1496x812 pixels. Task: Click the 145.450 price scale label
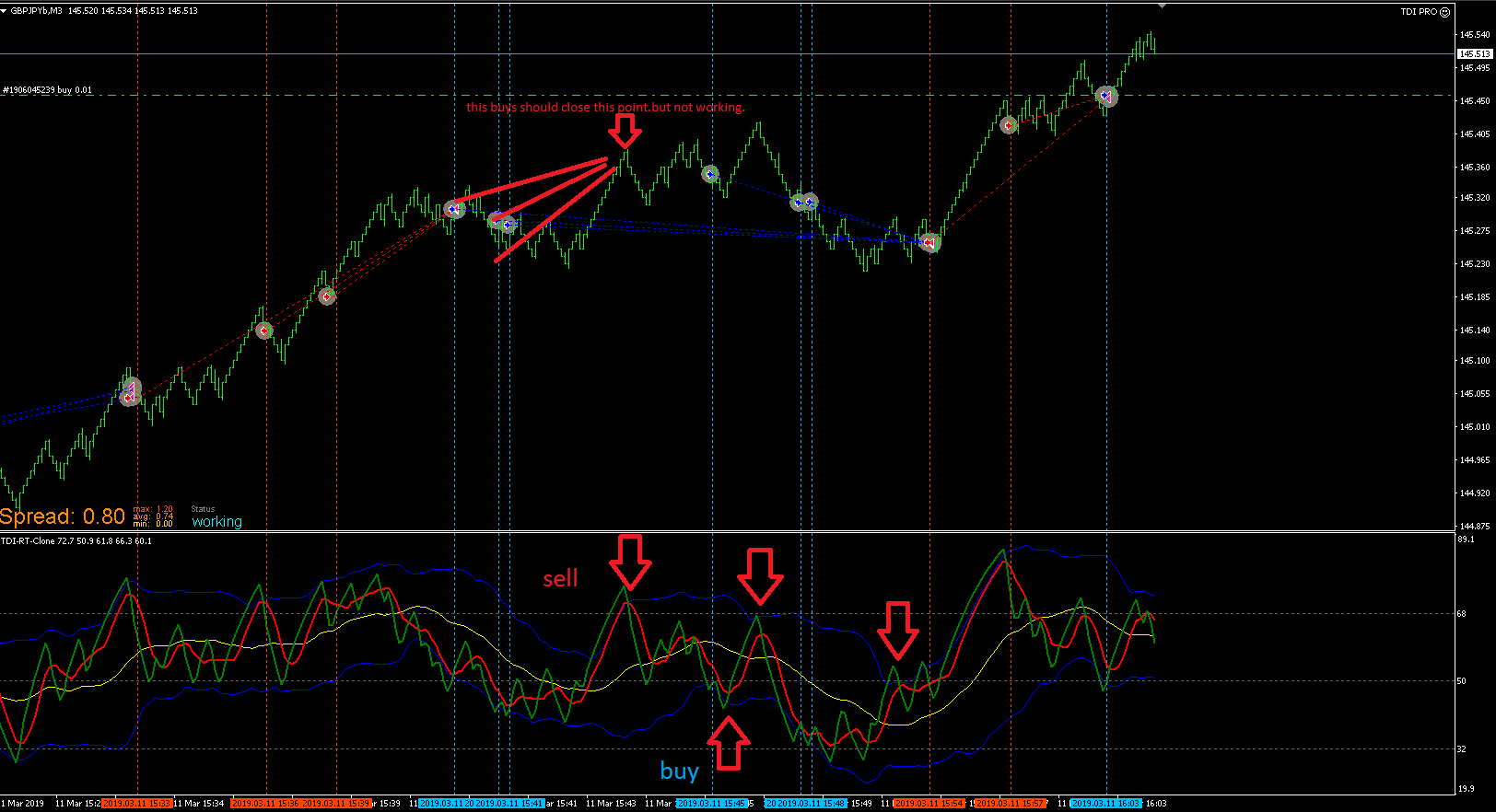(1475, 100)
